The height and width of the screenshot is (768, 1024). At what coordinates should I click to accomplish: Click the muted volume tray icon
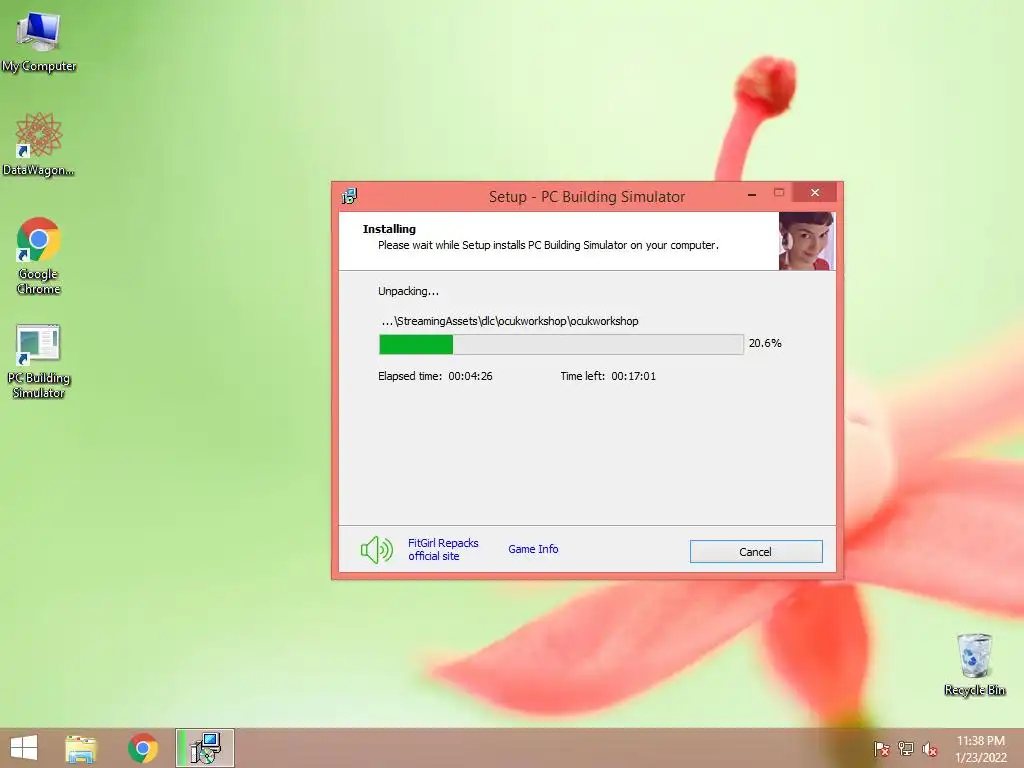click(930, 749)
